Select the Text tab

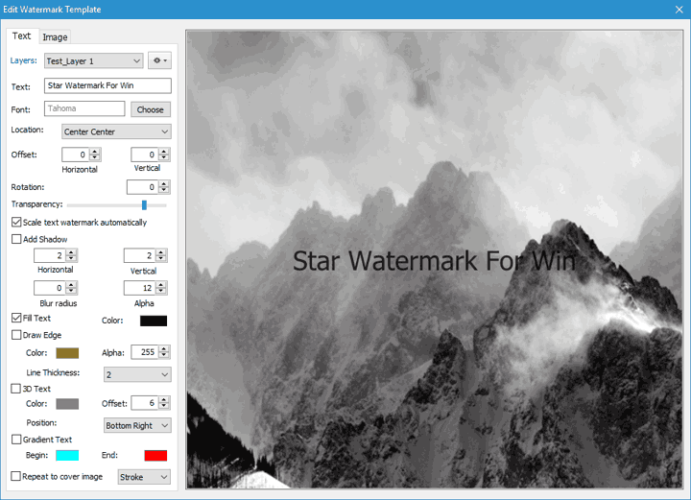(x=22, y=36)
